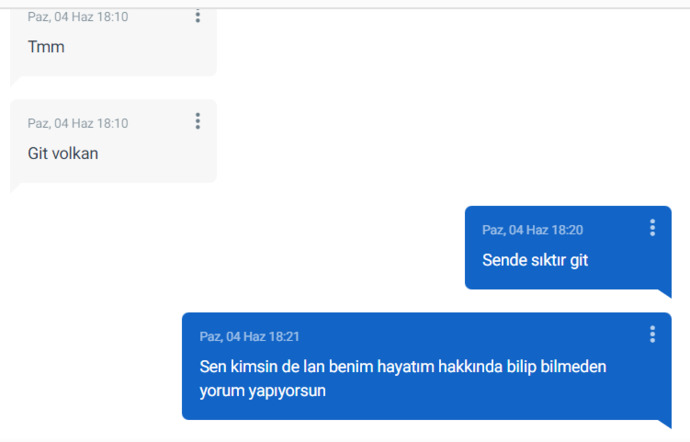690x442 pixels.
Task: Click the message starting 'Sende'
Action: pyautogui.click(x=535, y=260)
